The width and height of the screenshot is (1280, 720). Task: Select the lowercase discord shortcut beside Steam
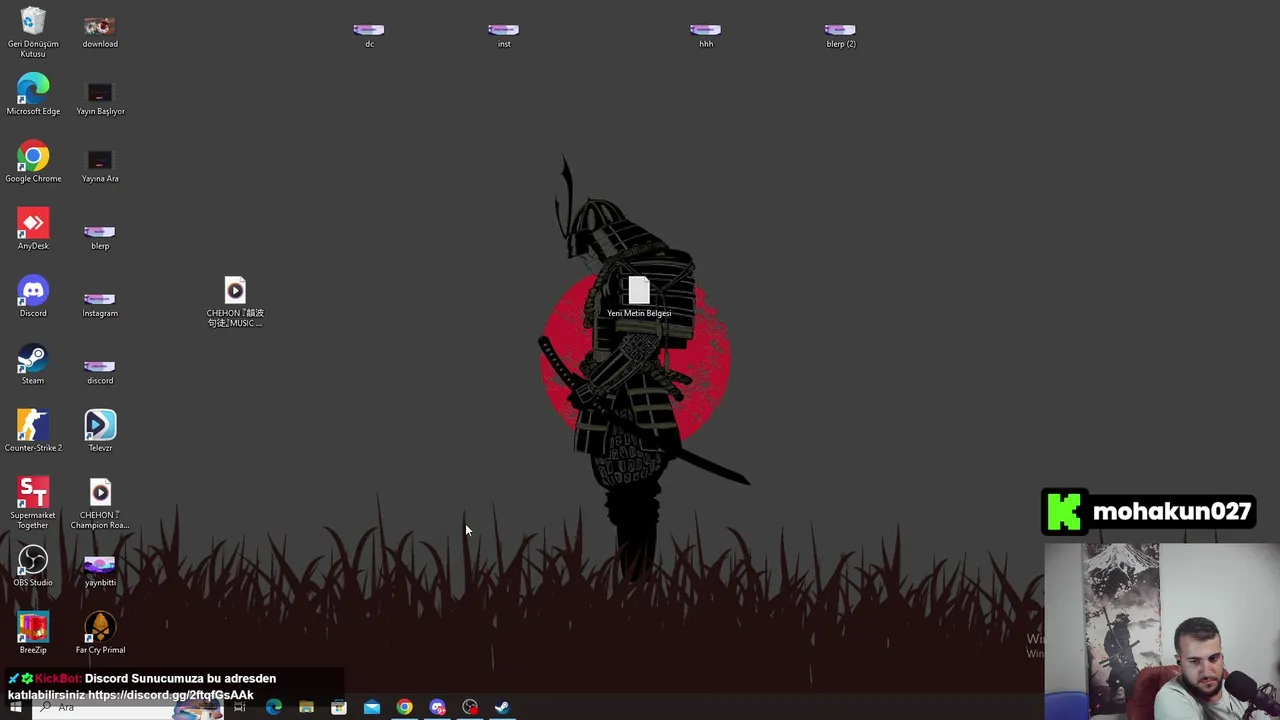click(x=100, y=371)
